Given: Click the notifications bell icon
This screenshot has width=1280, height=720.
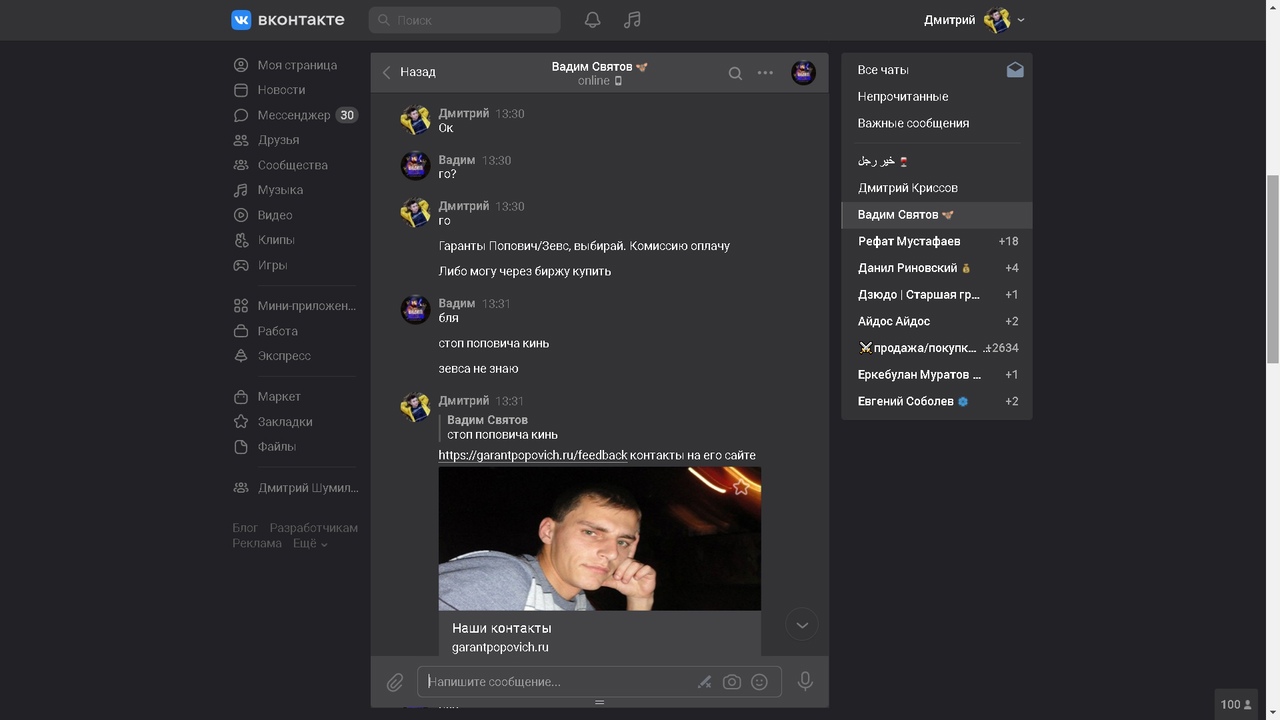Looking at the screenshot, I should pyautogui.click(x=593, y=20).
